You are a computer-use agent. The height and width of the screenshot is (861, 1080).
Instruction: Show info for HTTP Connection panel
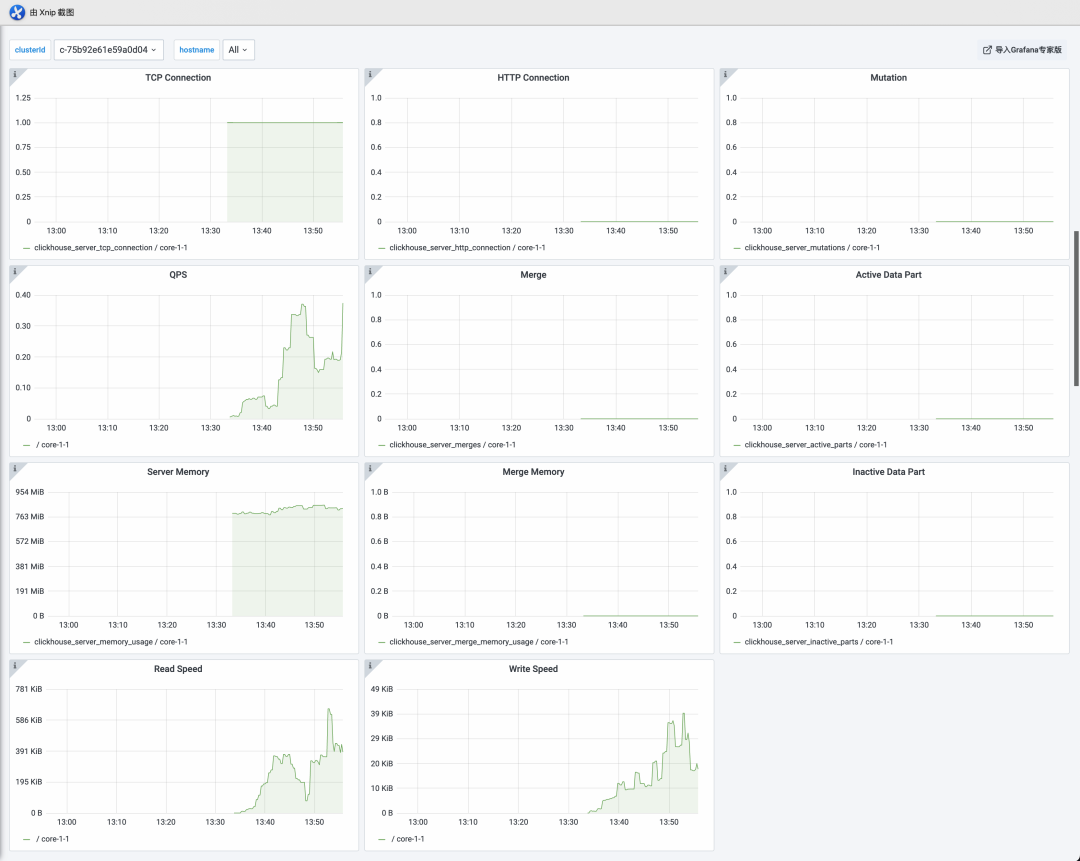(x=371, y=74)
